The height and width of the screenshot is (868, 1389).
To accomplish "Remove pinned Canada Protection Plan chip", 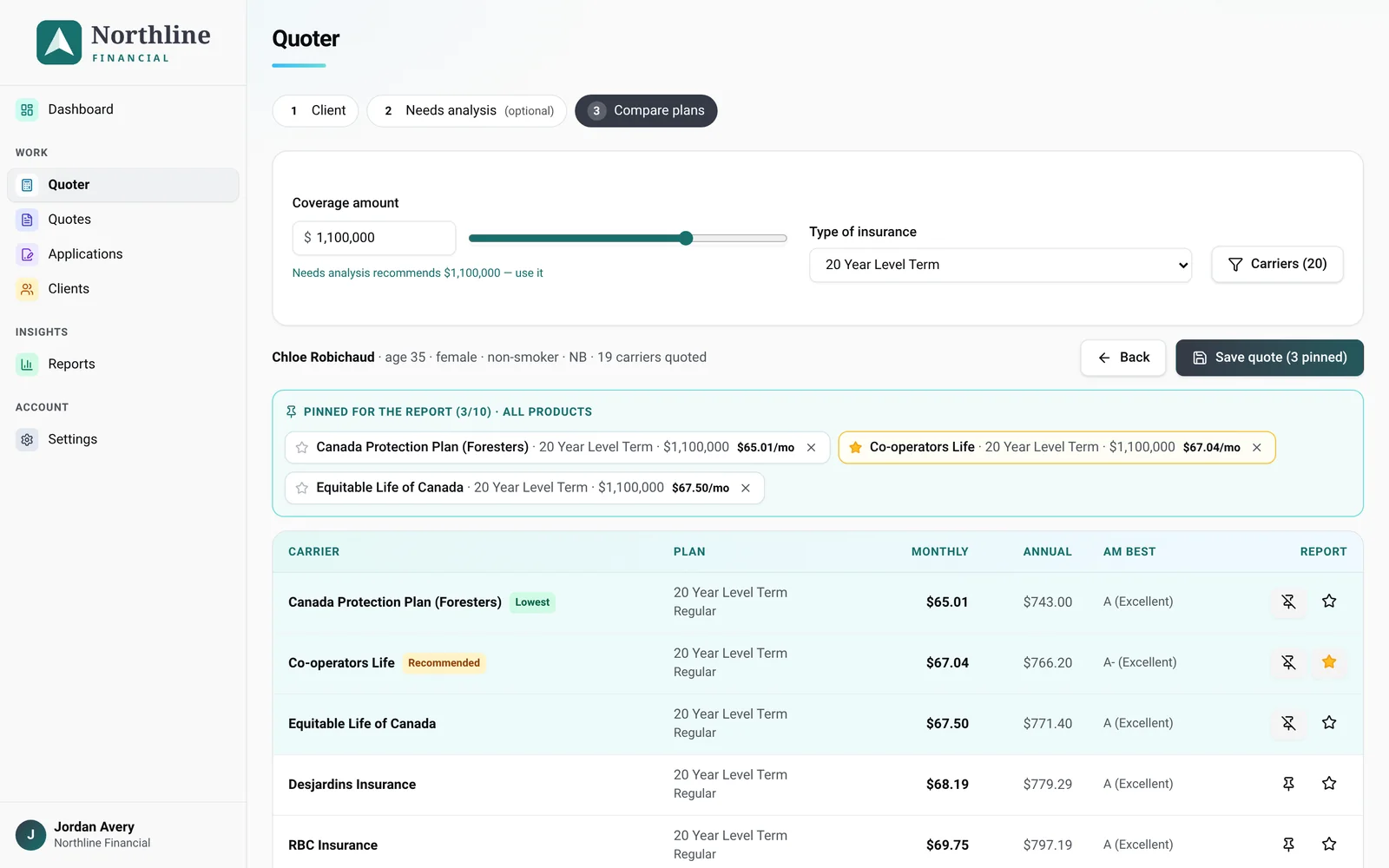I will point(811,448).
